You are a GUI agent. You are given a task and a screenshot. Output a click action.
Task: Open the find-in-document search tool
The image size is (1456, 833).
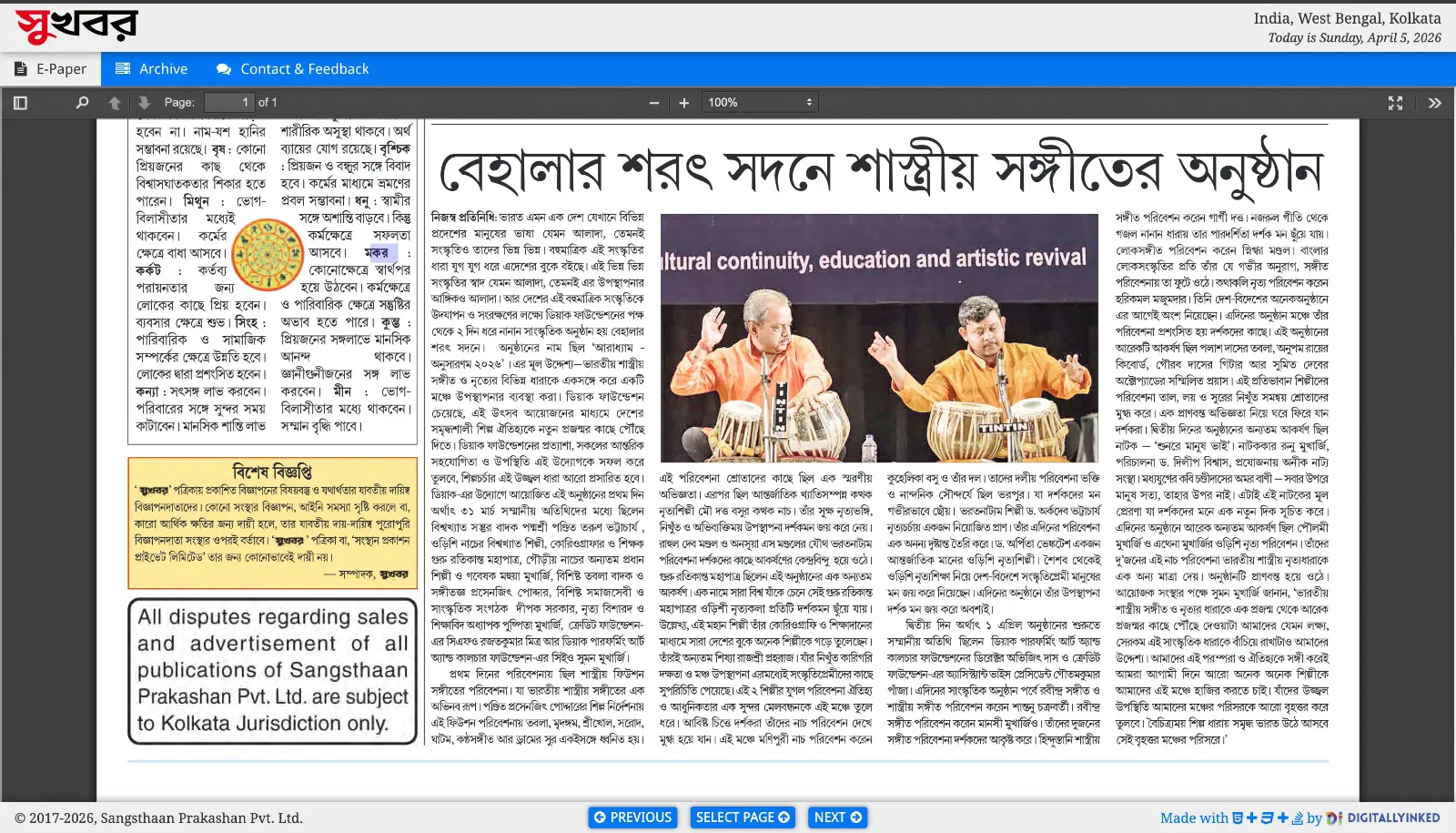(82, 103)
